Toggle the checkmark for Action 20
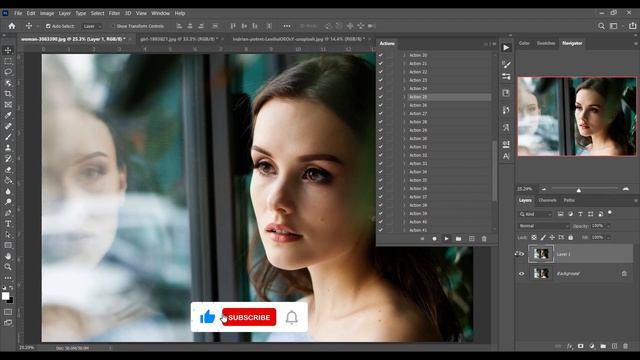 pos(381,55)
